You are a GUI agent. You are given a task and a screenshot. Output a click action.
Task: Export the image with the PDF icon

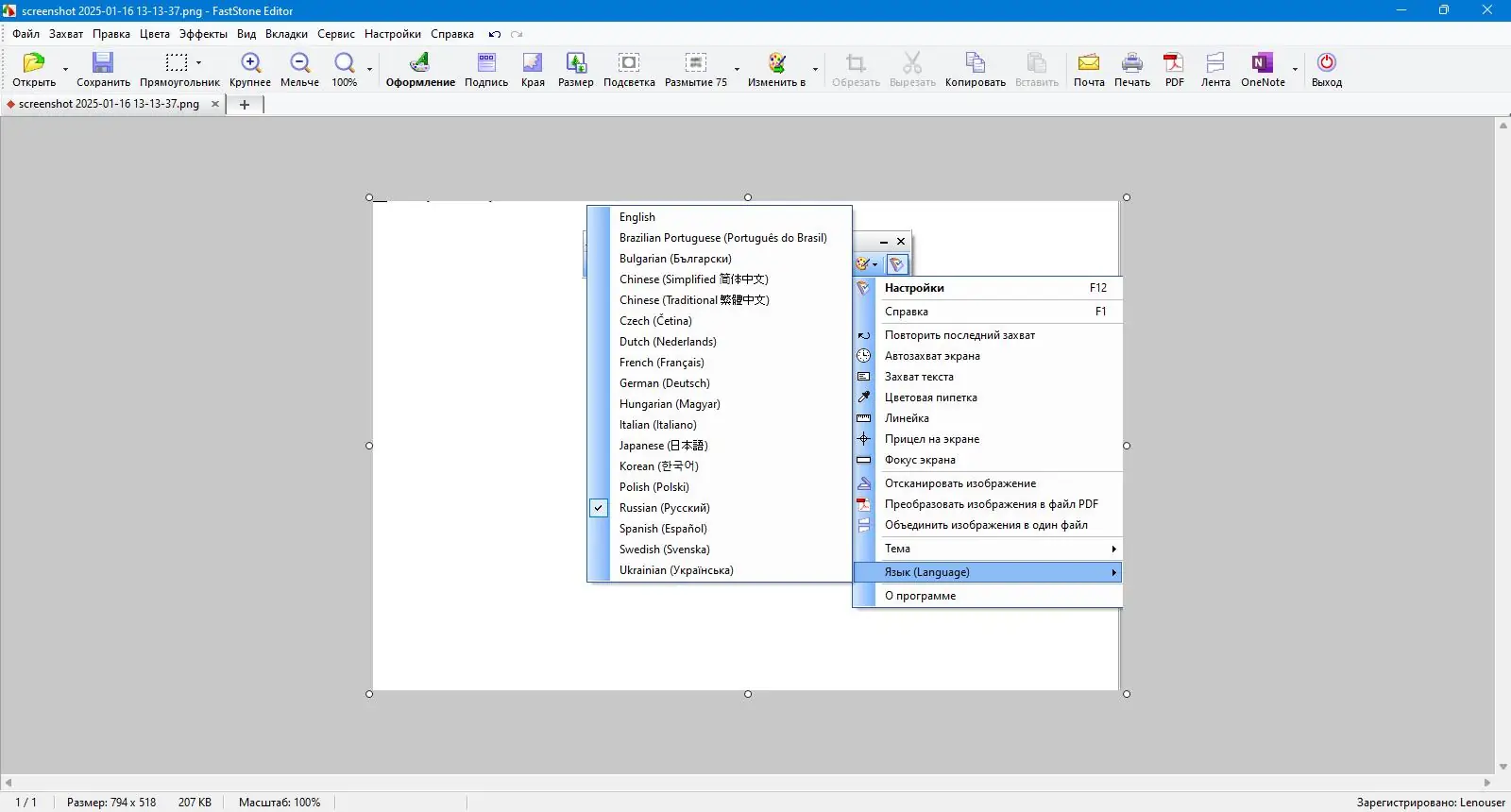tap(1174, 63)
